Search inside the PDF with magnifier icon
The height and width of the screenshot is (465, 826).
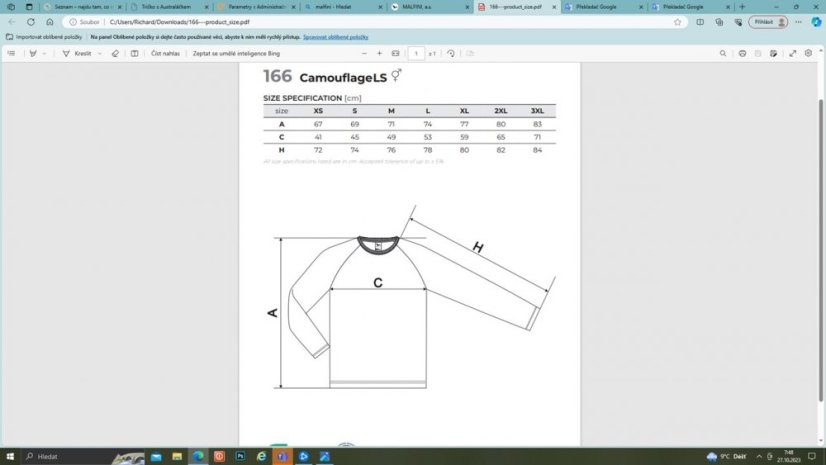click(x=723, y=53)
